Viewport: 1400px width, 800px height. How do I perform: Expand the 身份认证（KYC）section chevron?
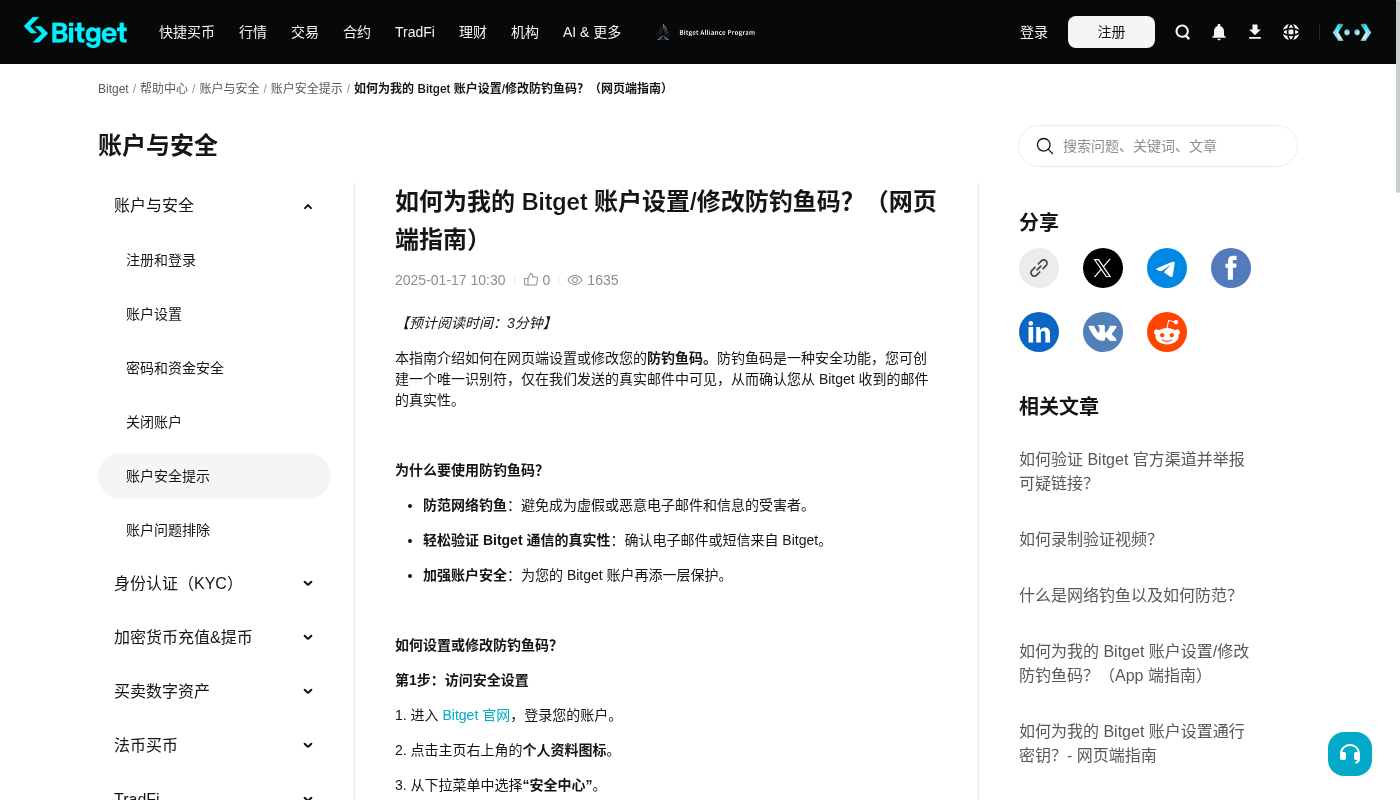(x=308, y=584)
